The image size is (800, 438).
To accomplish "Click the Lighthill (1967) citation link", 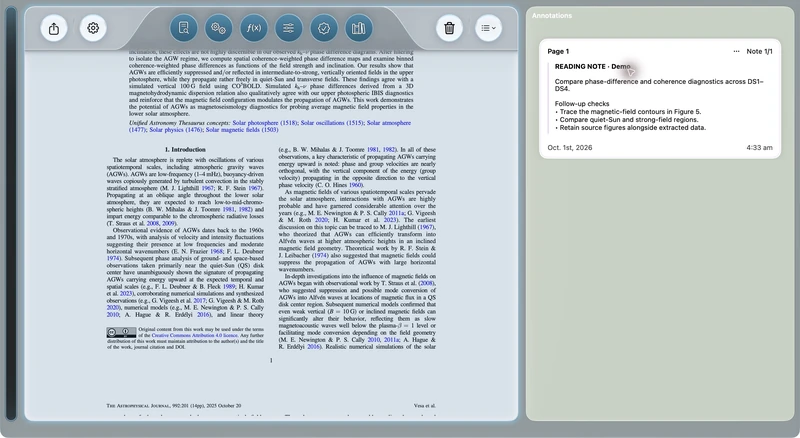I will (426, 227).
